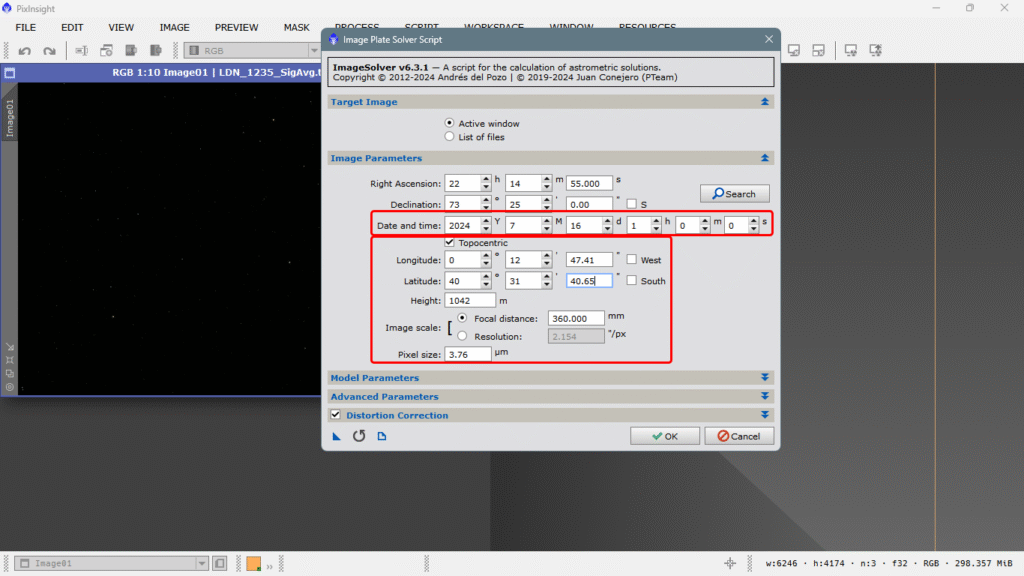This screenshot has height=576, width=1024.
Task: Click the redo arrow in the toolbar
Action: (x=49, y=50)
